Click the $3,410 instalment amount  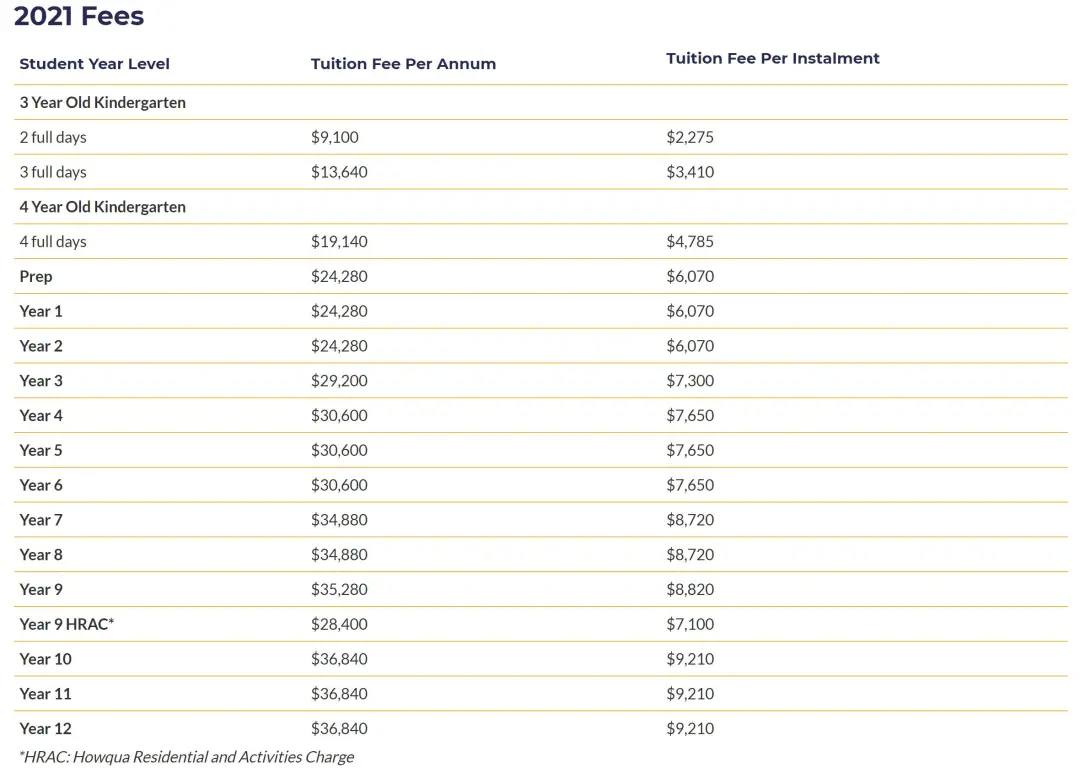click(x=689, y=172)
